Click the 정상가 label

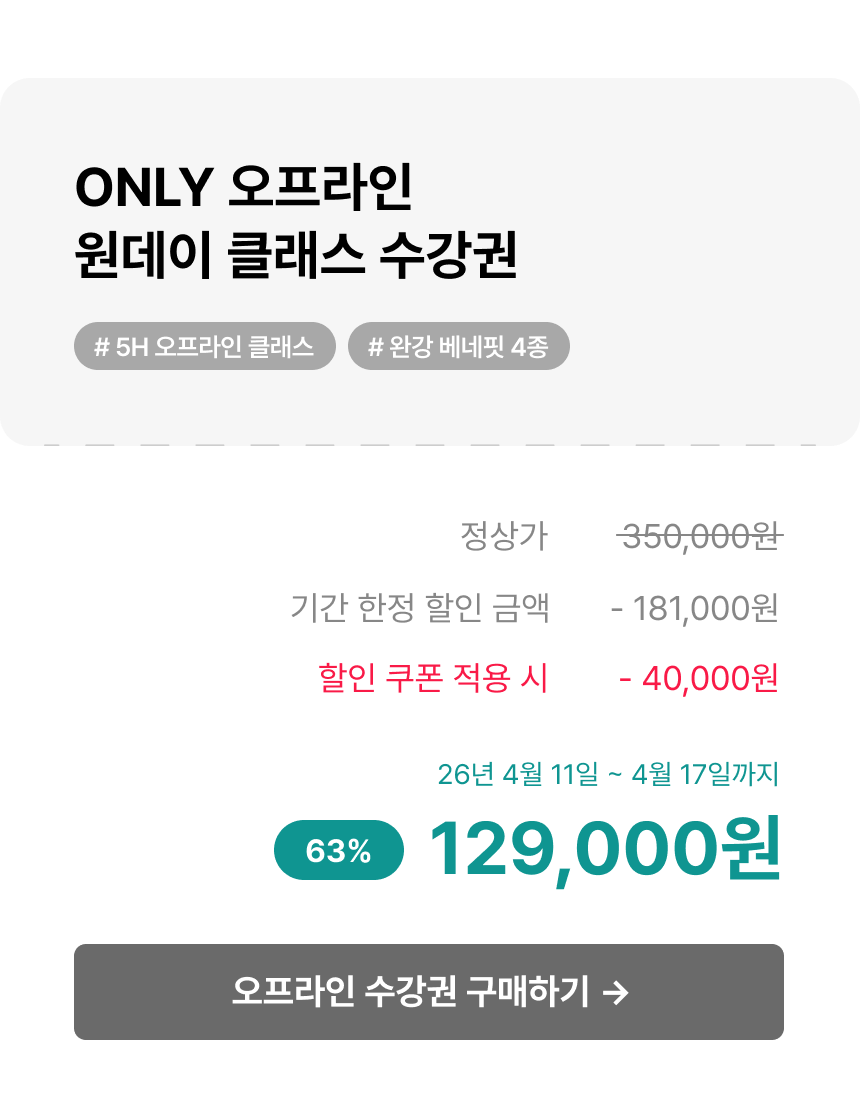[x=504, y=537]
